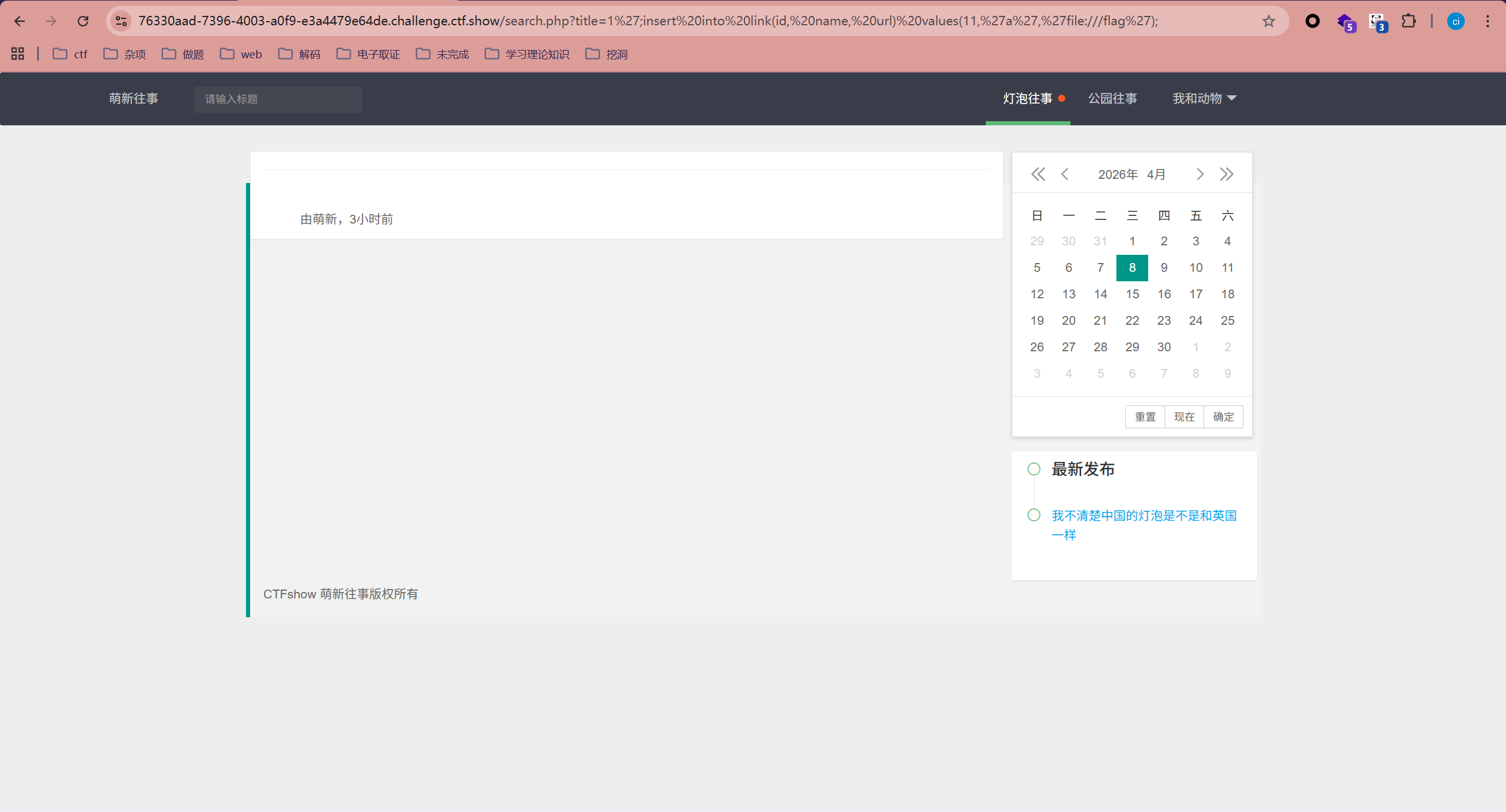Click the browser back arrow

pyautogui.click(x=19, y=21)
